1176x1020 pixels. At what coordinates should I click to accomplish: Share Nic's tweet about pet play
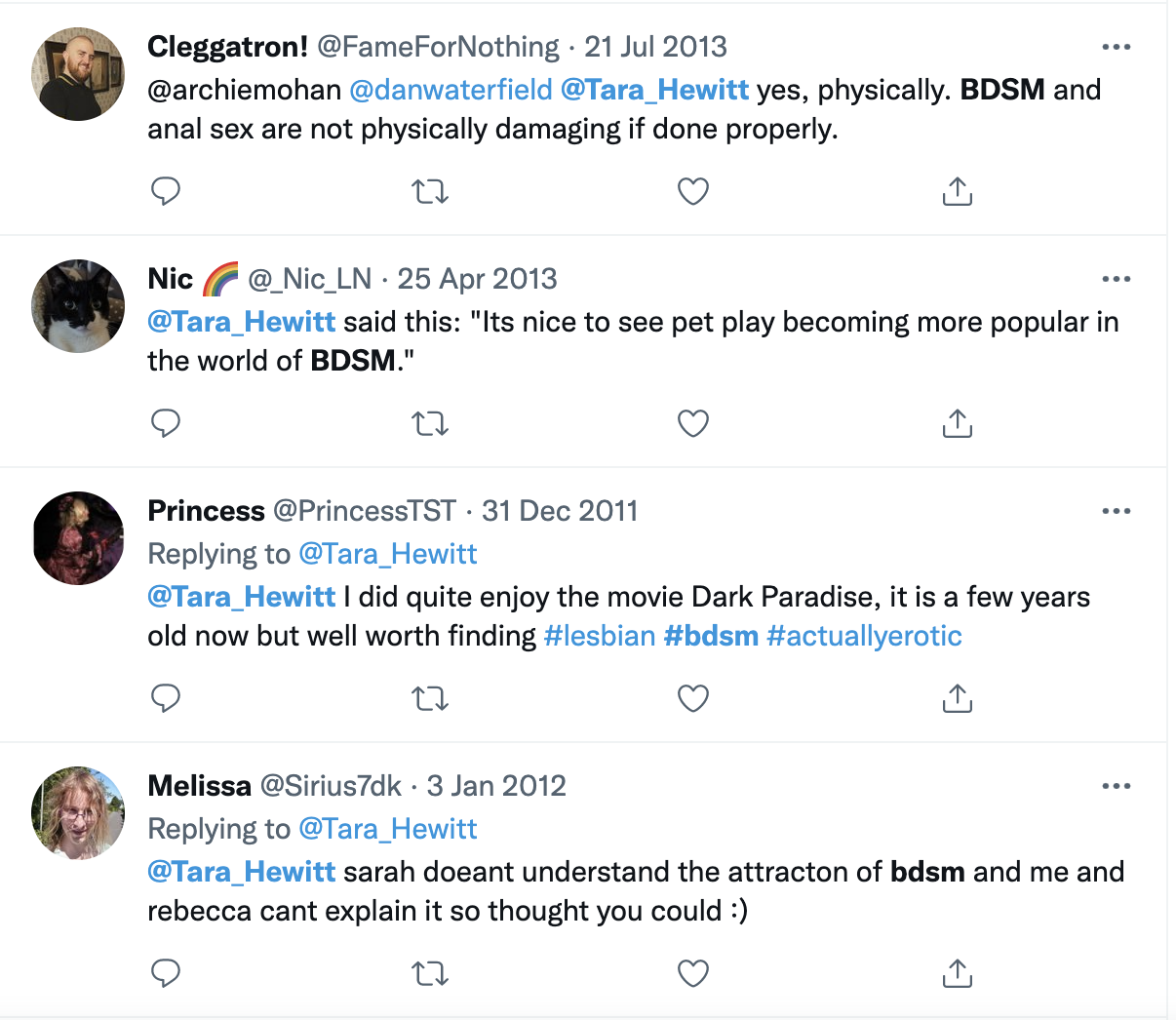click(958, 423)
